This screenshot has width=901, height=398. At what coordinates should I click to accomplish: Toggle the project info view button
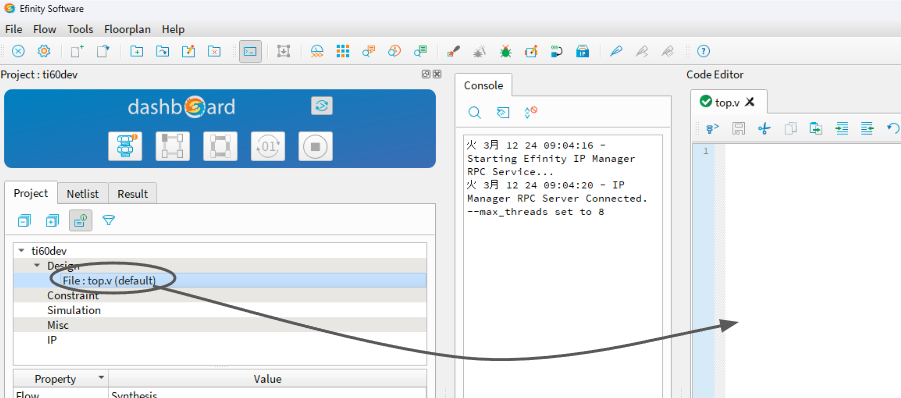(81, 220)
